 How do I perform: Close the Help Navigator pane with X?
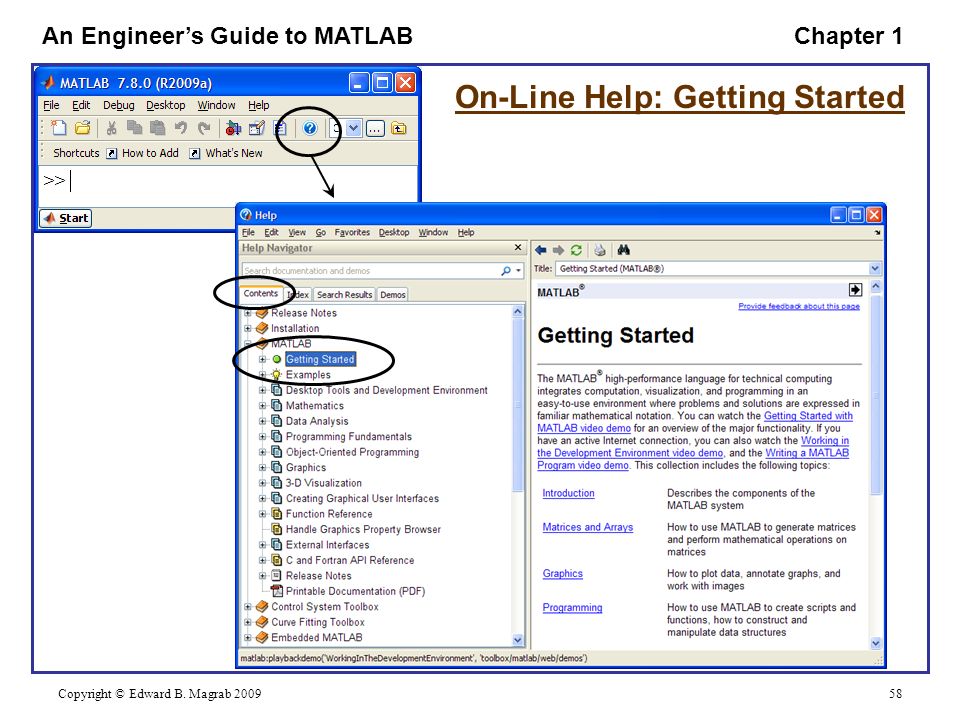(518, 247)
